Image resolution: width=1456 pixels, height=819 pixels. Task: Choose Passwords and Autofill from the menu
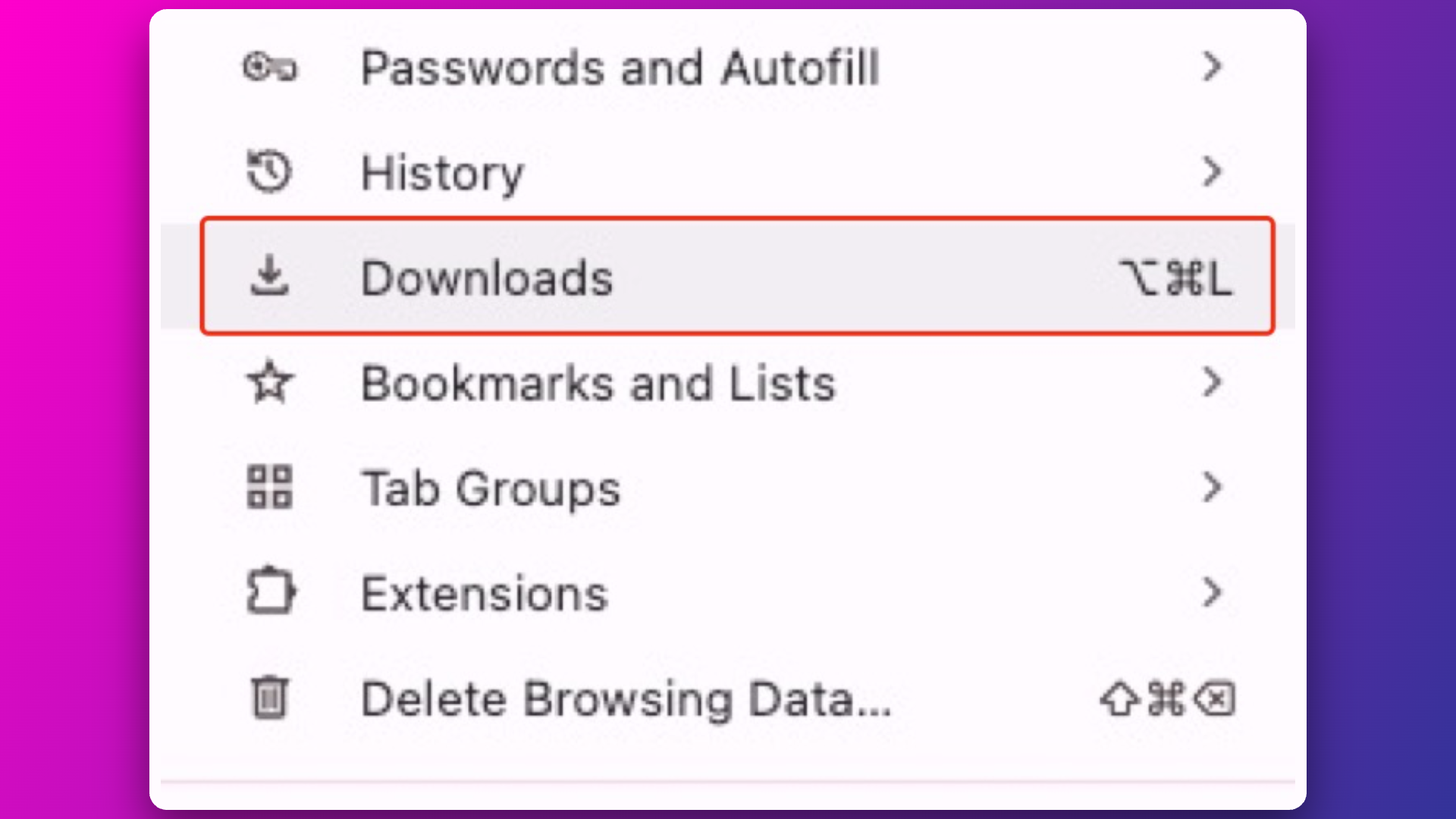click(620, 68)
